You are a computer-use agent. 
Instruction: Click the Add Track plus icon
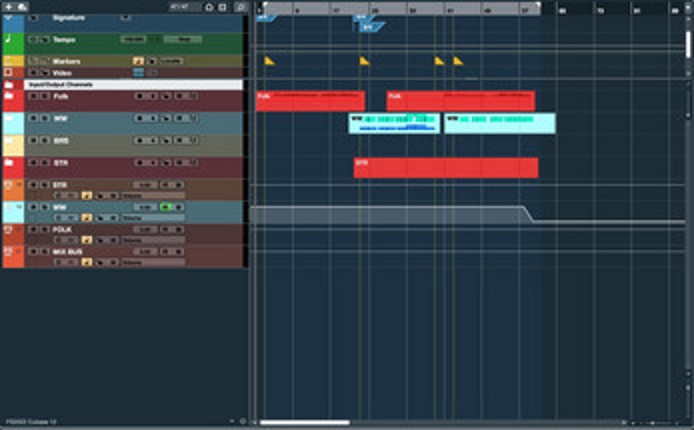point(8,7)
